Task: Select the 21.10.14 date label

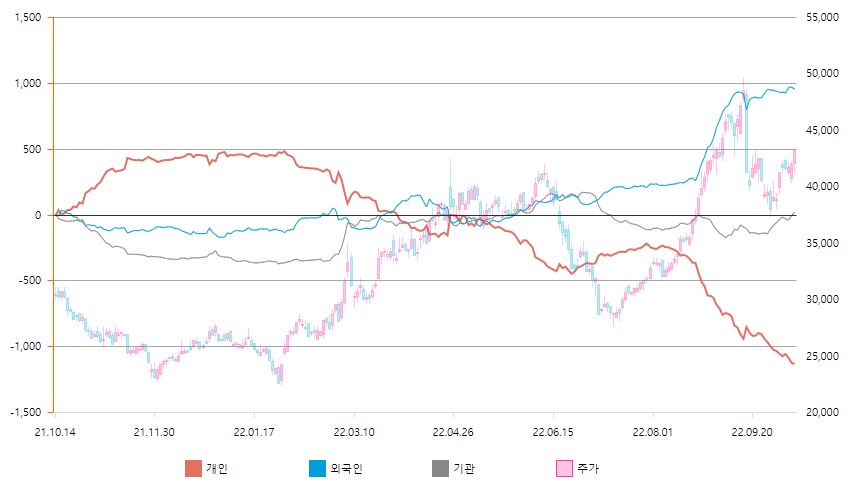Action: pyautogui.click(x=54, y=432)
